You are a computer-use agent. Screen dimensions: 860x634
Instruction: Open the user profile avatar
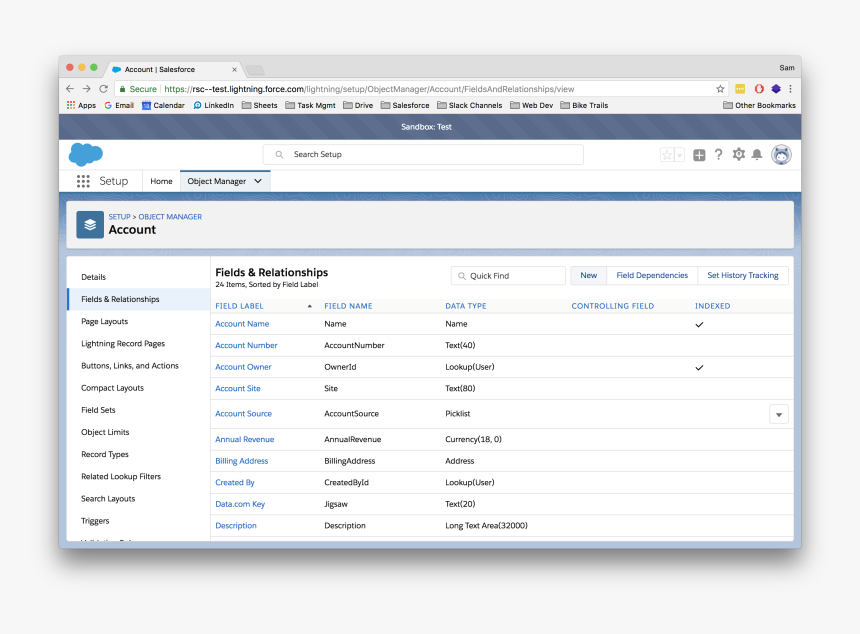[781, 155]
